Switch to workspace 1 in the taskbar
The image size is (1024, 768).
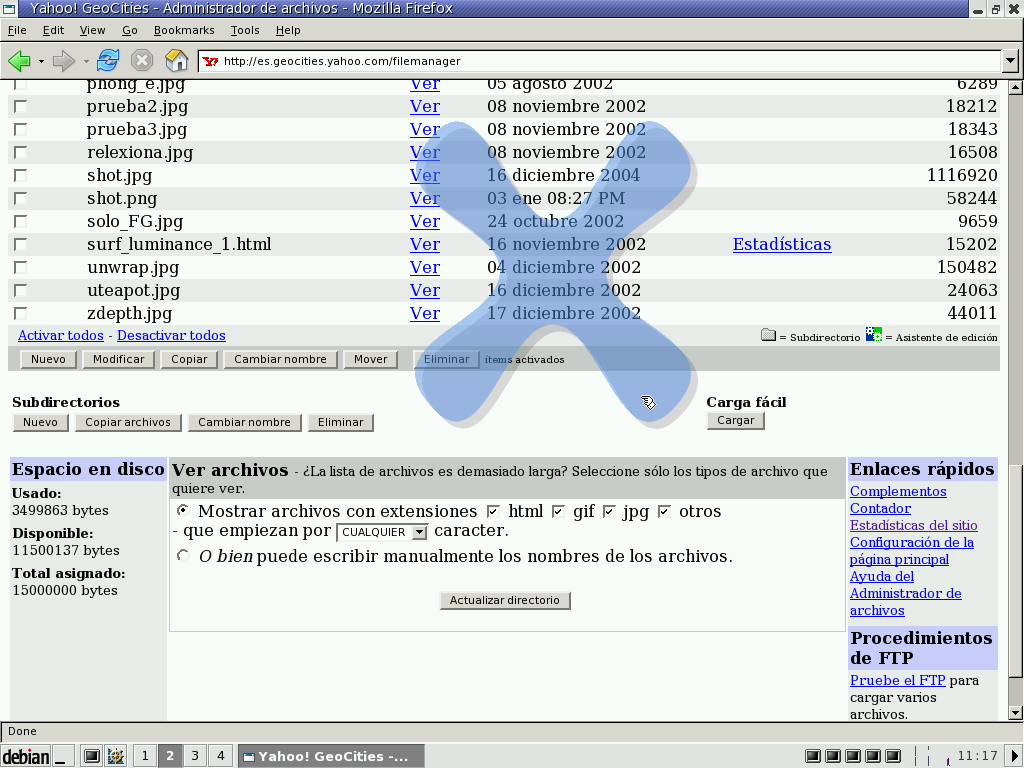tap(145, 756)
